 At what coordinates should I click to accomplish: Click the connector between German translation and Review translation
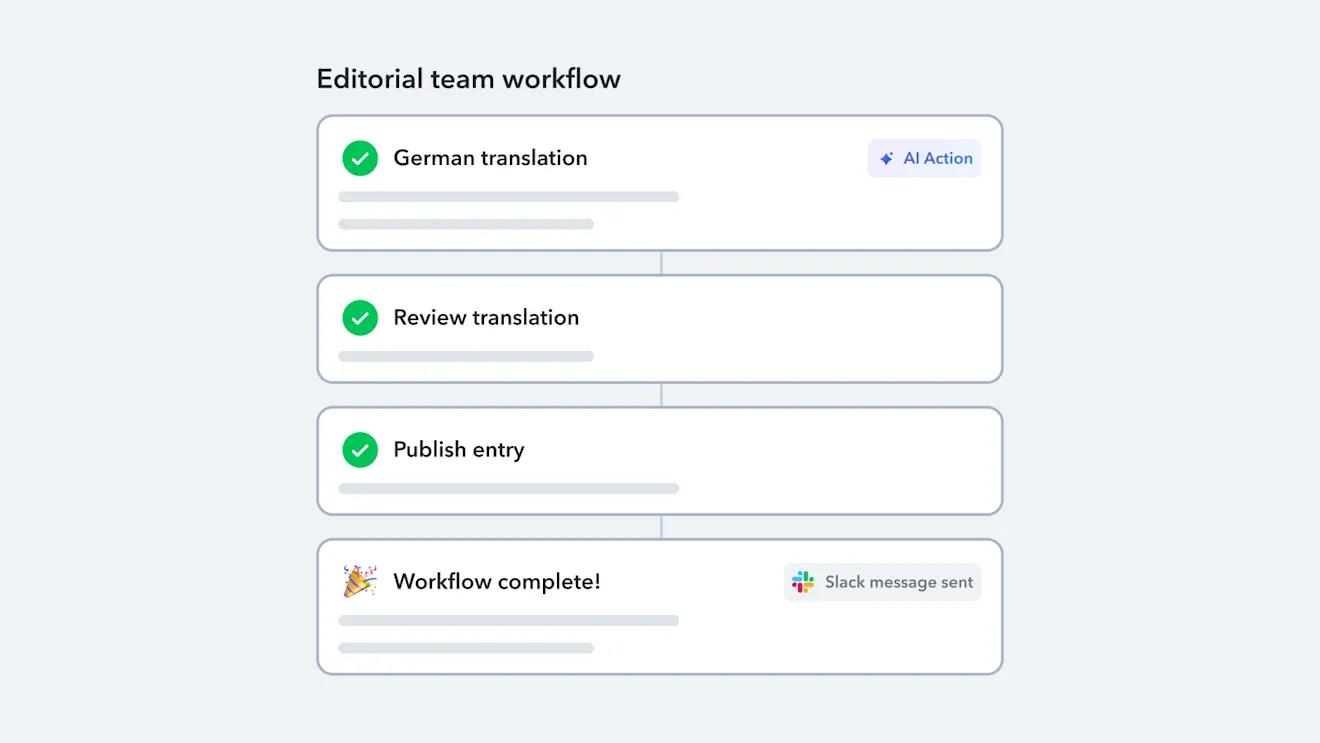point(661,263)
